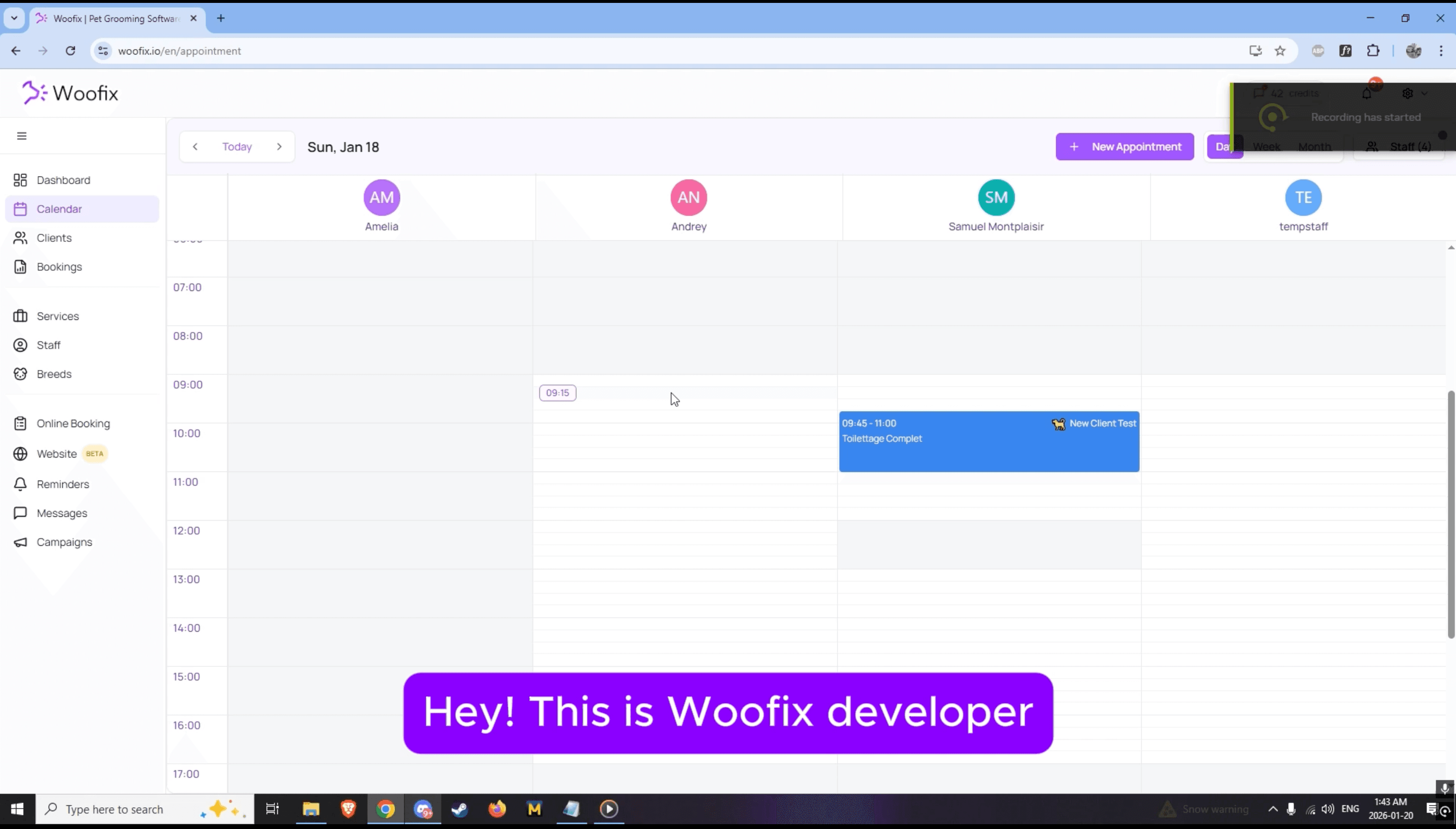The height and width of the screenshot is (829, 1456).
Task: Collapse the sidebar with the hamburger toggle
Action: click(22, 136)
